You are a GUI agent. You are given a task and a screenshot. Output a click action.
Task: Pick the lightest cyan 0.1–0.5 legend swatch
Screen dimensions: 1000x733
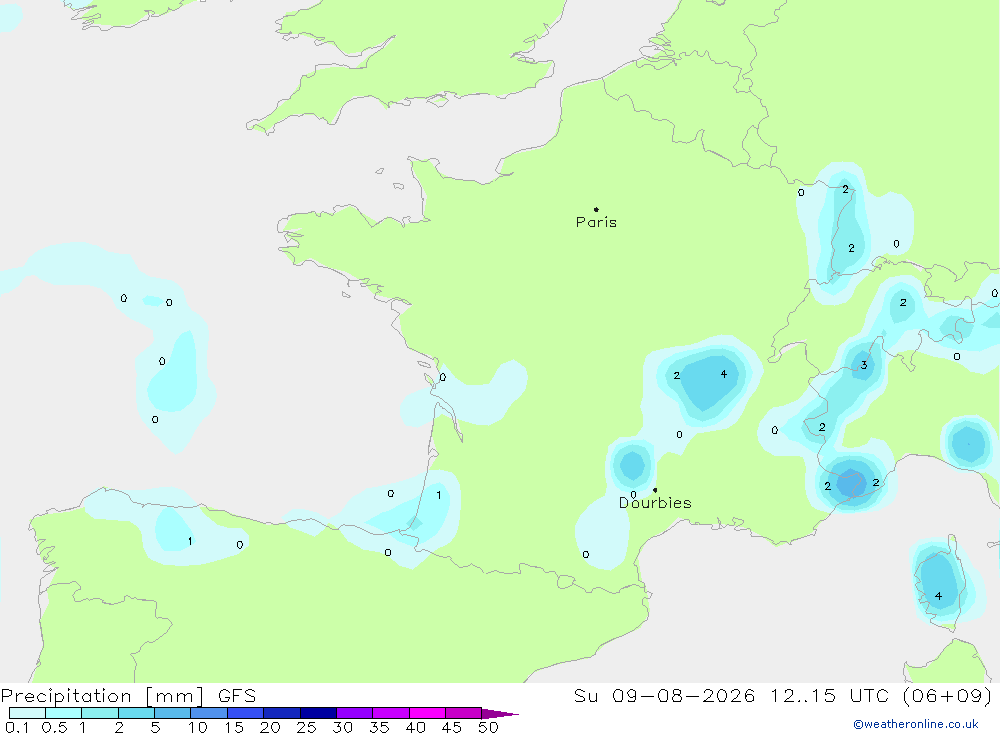click(x=27, y=713)
